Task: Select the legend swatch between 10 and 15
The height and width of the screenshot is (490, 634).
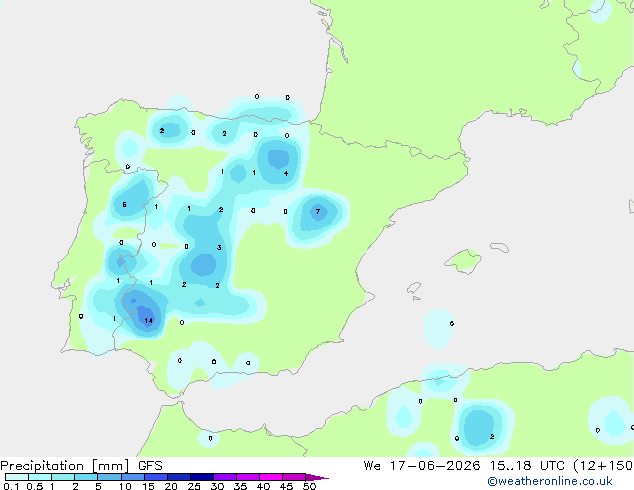Action: click(x=133, y=477)
